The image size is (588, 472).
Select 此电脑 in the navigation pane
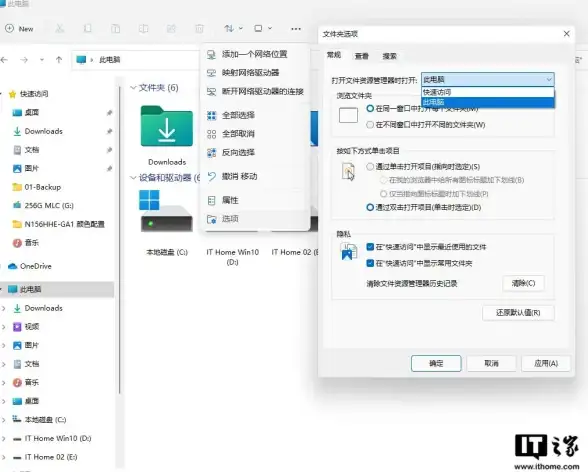pos(57,289)
